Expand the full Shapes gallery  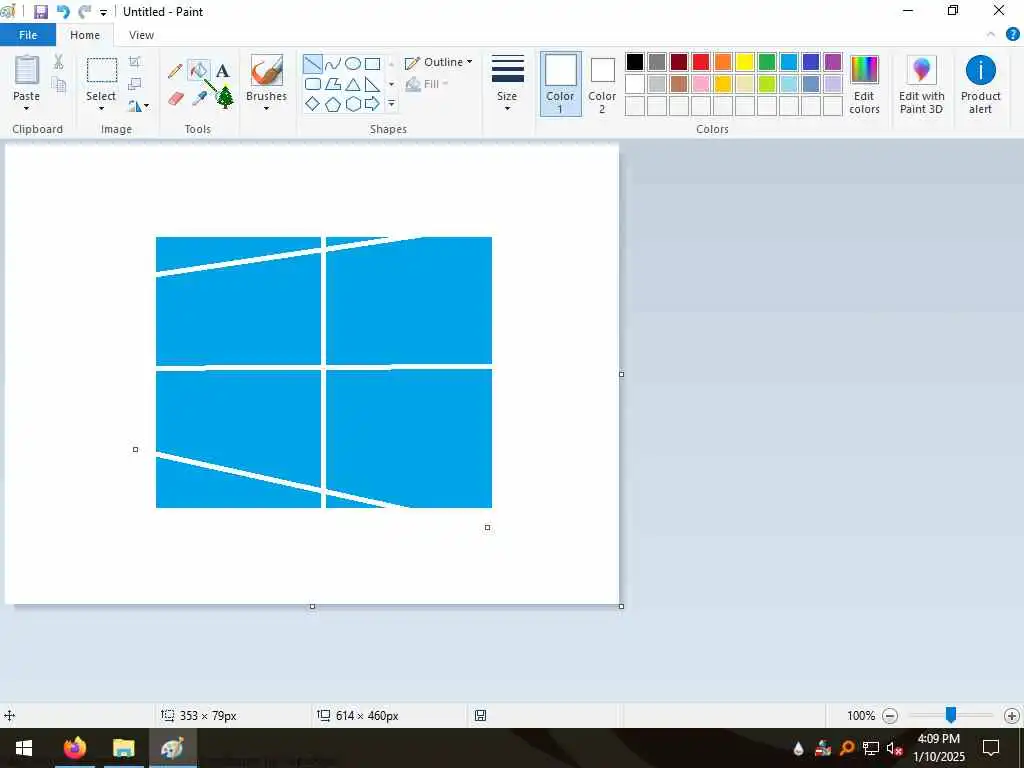(391, 104)
